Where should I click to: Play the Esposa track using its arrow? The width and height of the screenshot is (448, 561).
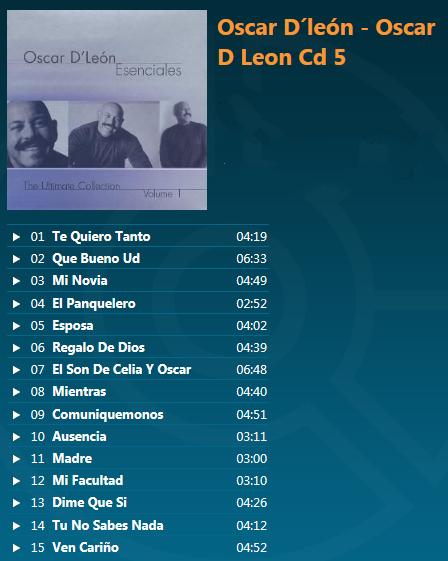[x=16, y=326]
